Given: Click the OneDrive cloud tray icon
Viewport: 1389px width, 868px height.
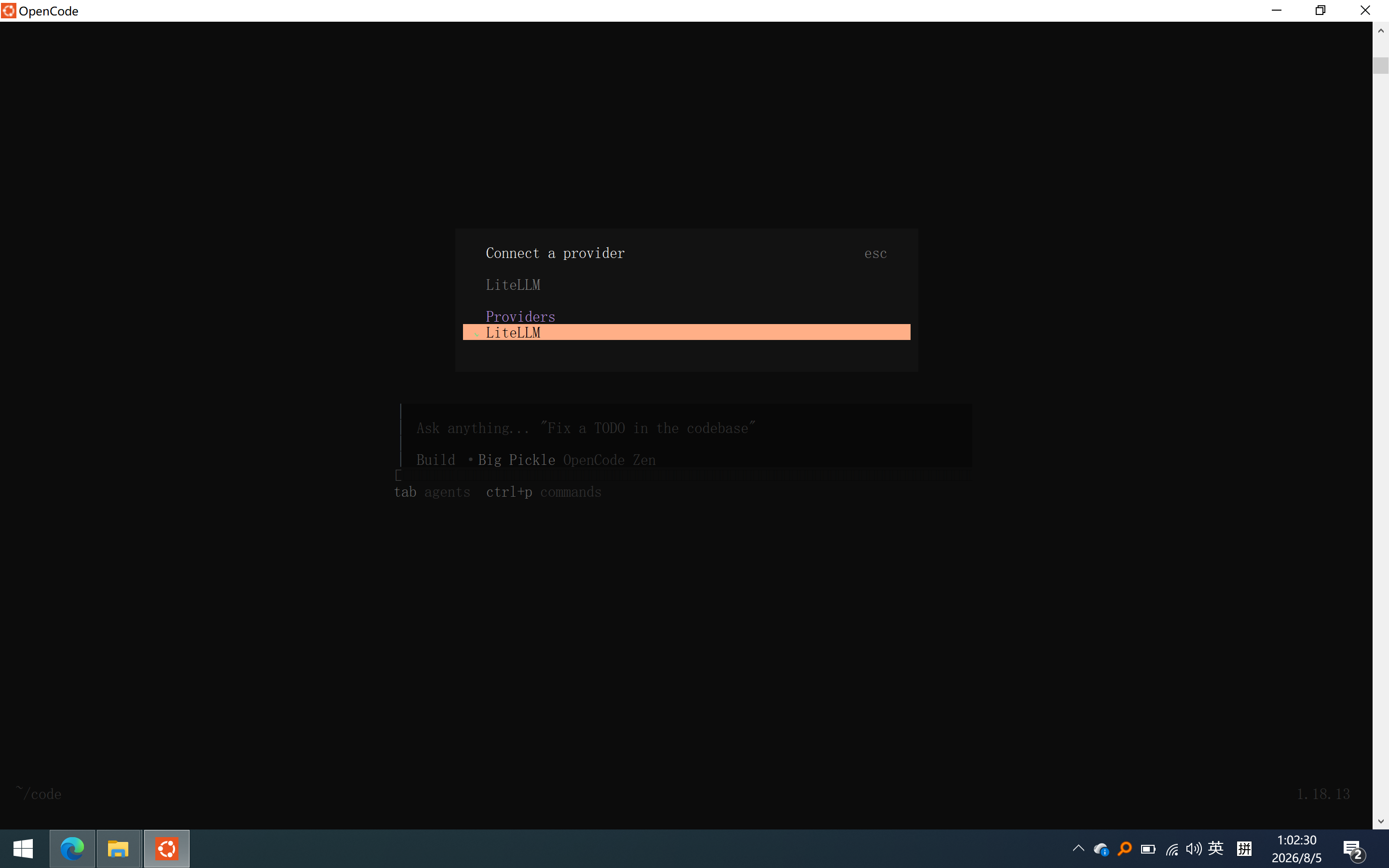Looking at the screenshot, I should [1101, 849].
